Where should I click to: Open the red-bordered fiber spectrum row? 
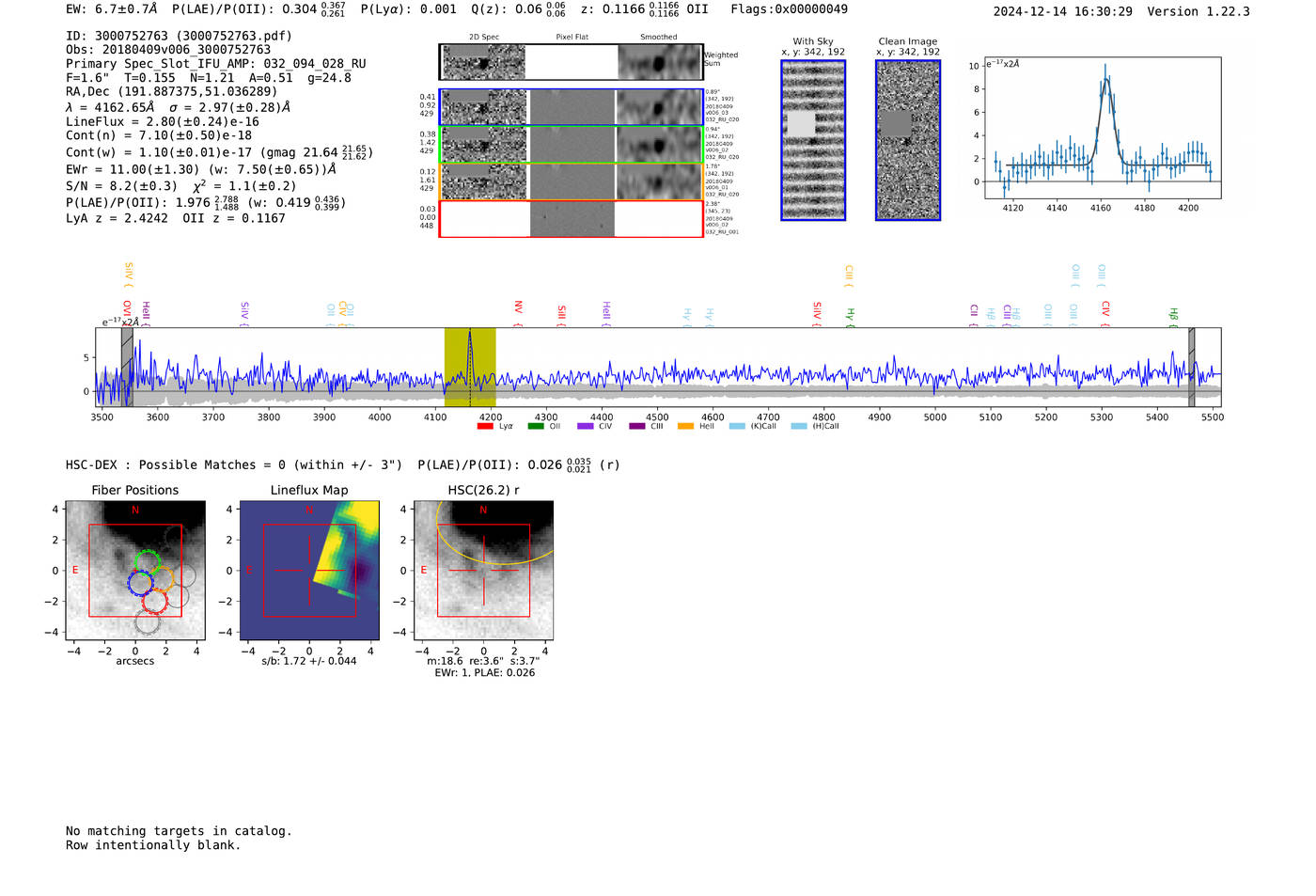(x=571, y=218)
